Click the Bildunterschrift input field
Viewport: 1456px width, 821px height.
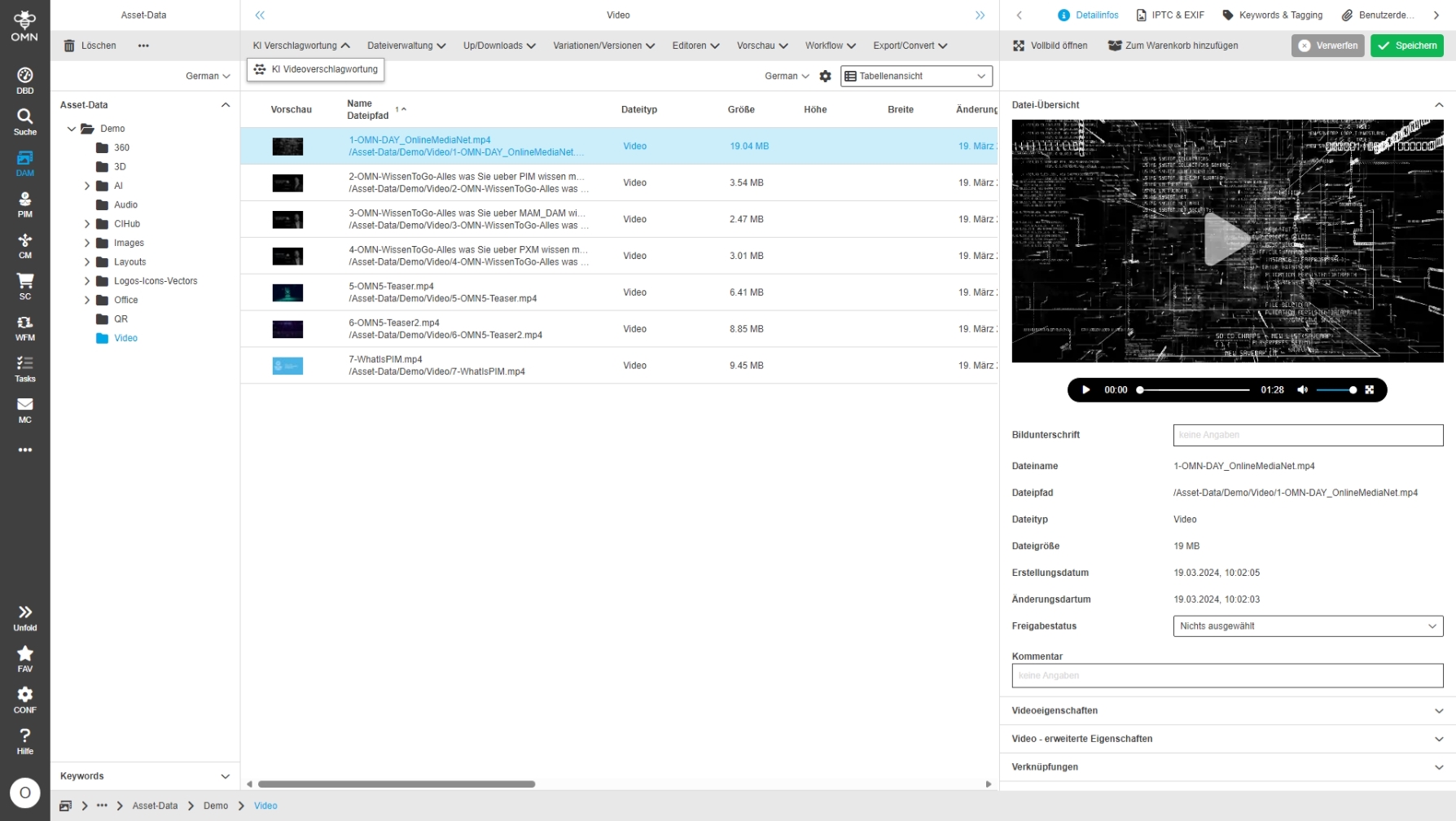pos(1307,435)
